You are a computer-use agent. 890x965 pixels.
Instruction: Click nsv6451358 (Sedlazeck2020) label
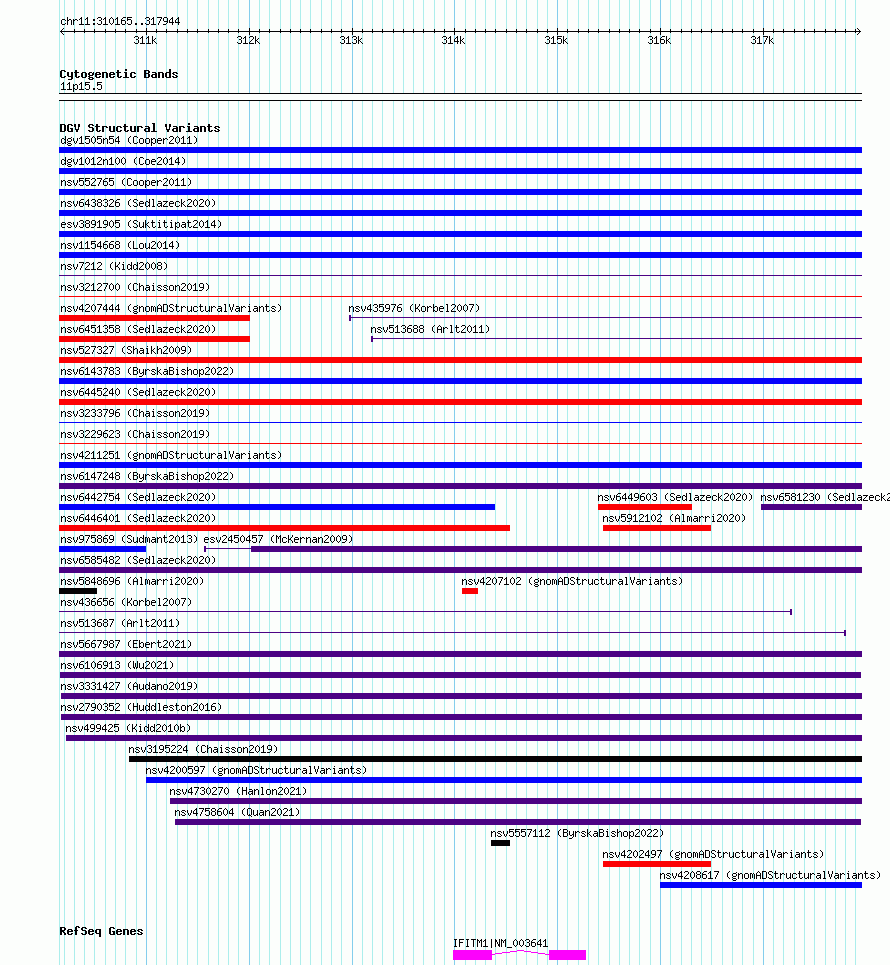point(138,329)
